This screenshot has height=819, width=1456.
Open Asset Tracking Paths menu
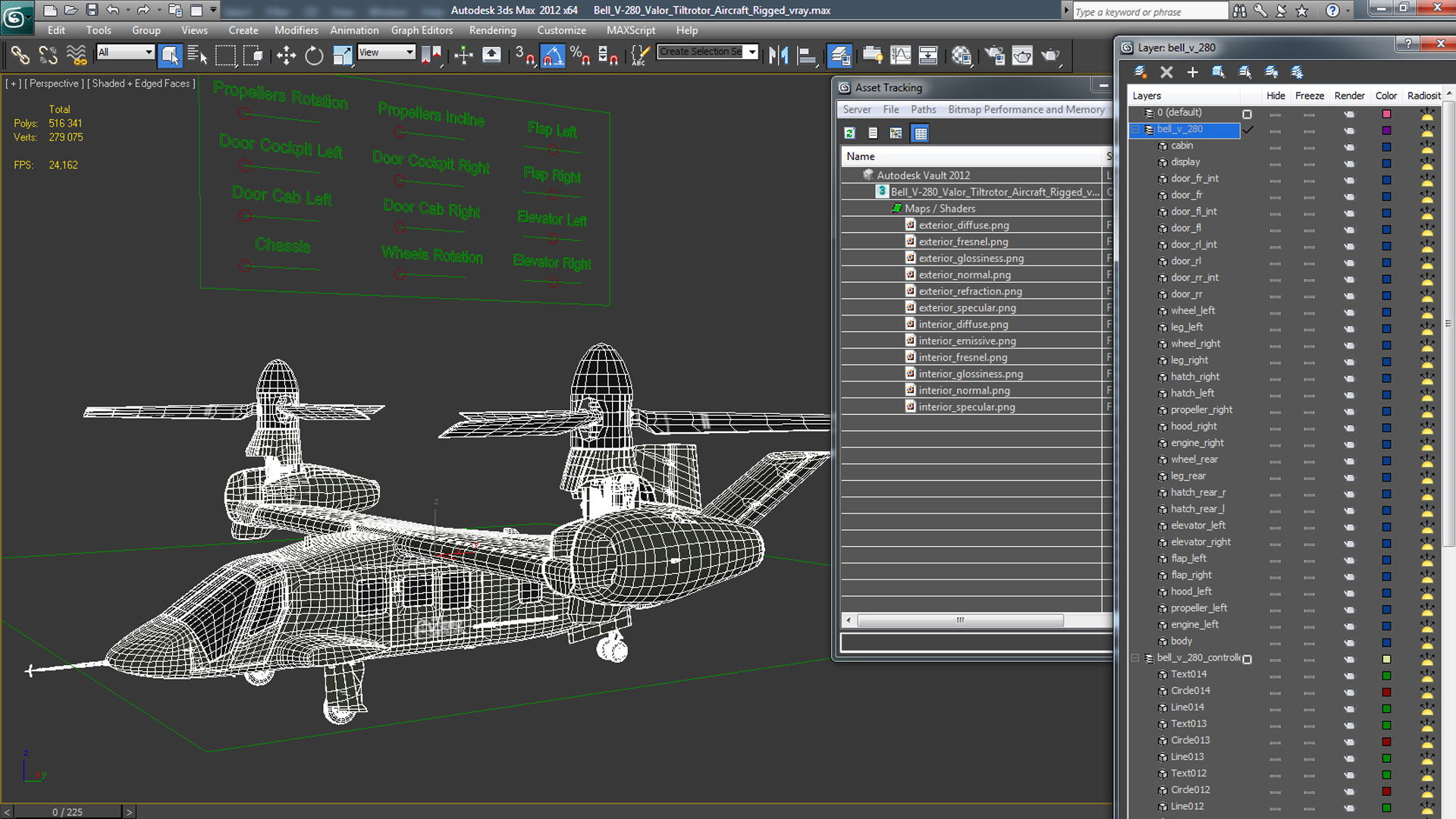click(x=923, y=109)
